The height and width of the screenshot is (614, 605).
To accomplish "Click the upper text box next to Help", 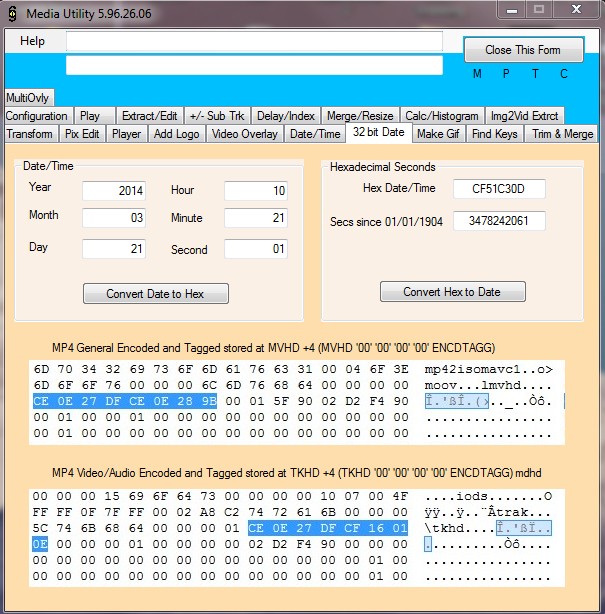I will tap(255, 42).
